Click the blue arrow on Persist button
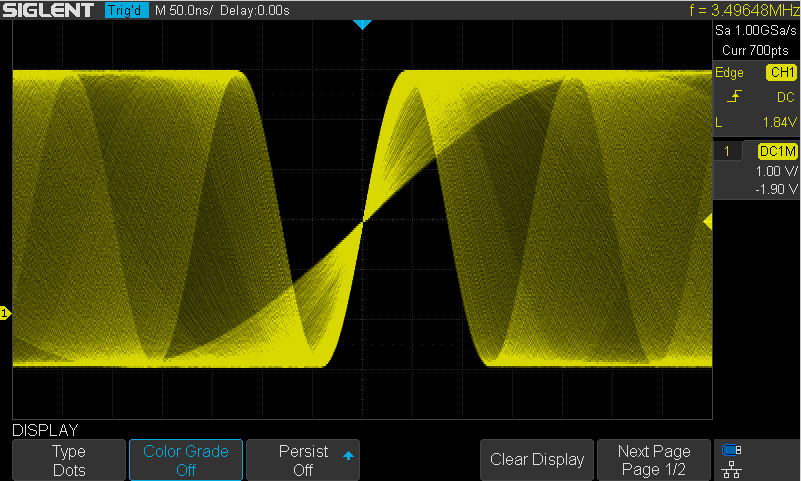This screenshot has width=801, height=481. pyautogui.click(x=348, y=455)
